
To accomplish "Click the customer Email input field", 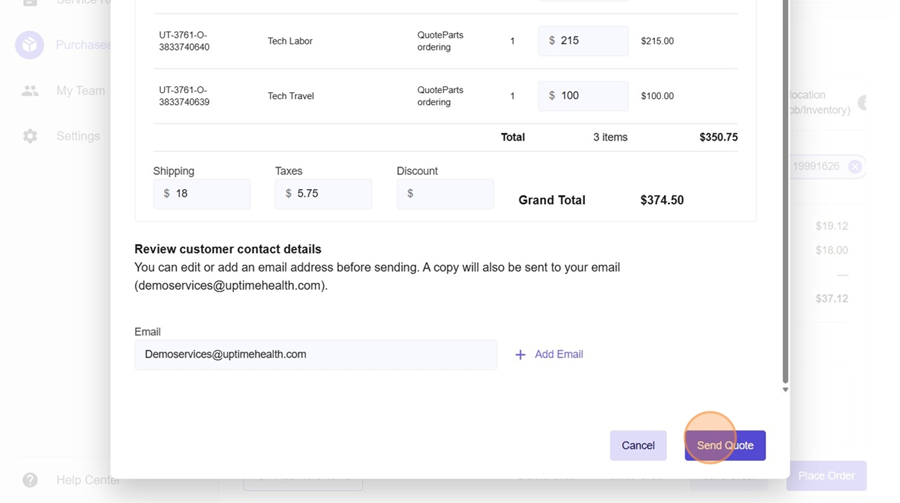I will point(315,355).
